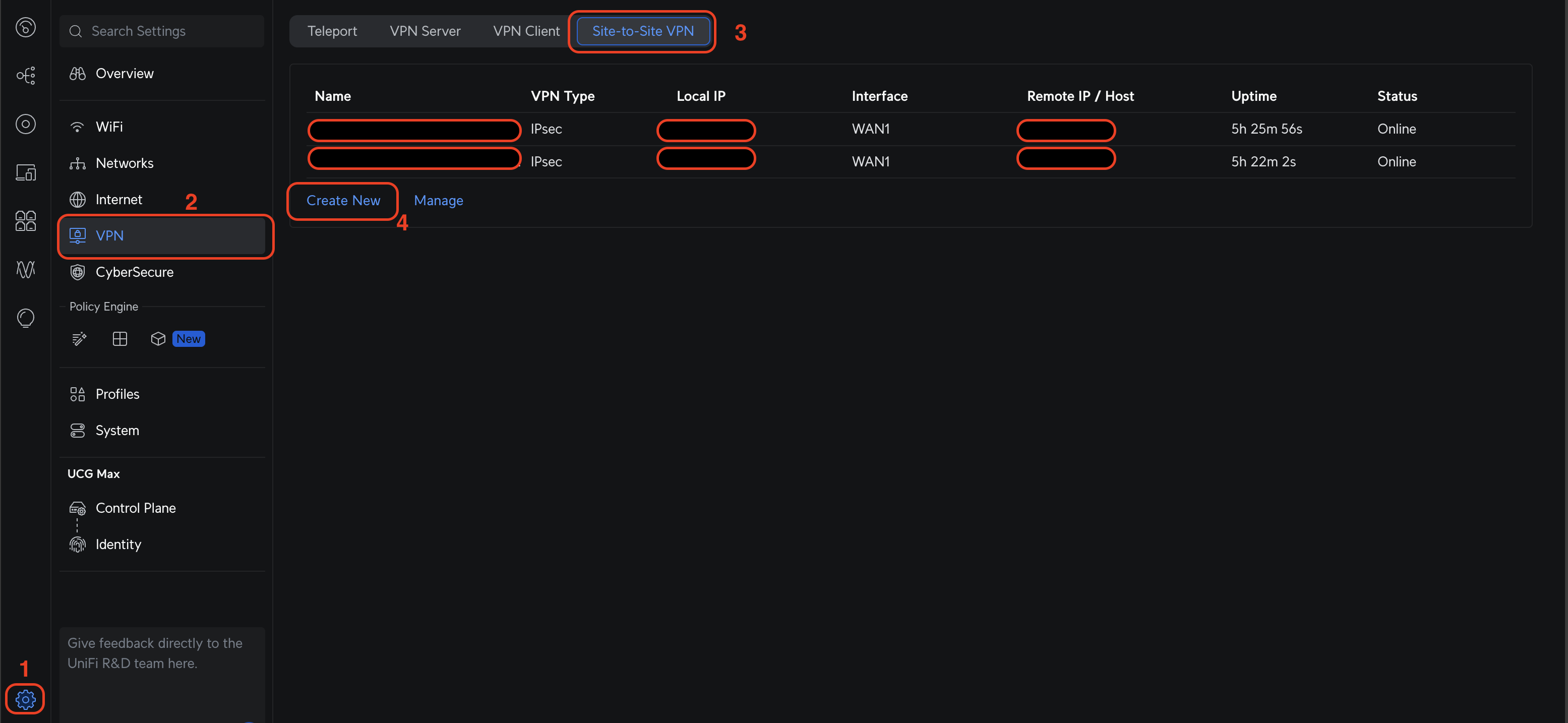This screenshot has height=723, width=1568.
Task: Open the Innerspace lightbulb icon
Action: click(x=25, y=318)
